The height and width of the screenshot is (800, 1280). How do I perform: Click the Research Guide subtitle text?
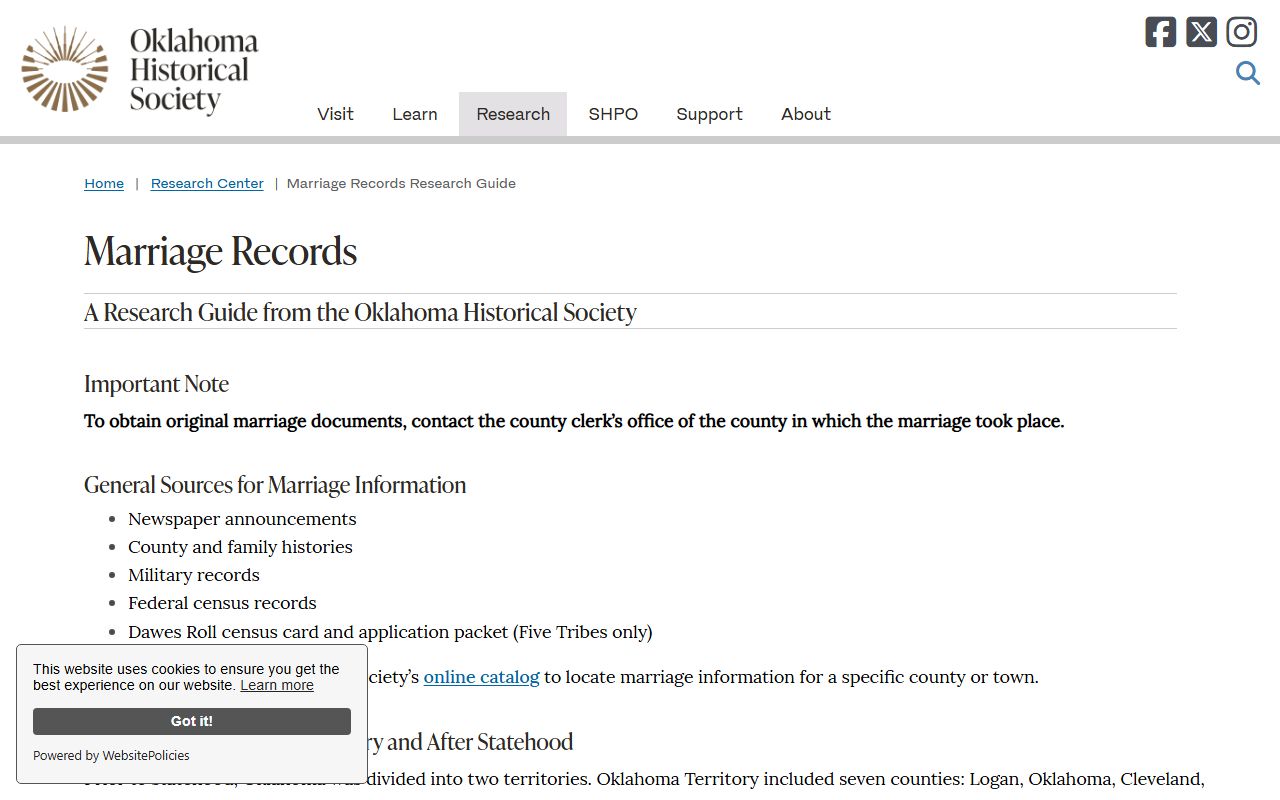click(x=360, y=312)
